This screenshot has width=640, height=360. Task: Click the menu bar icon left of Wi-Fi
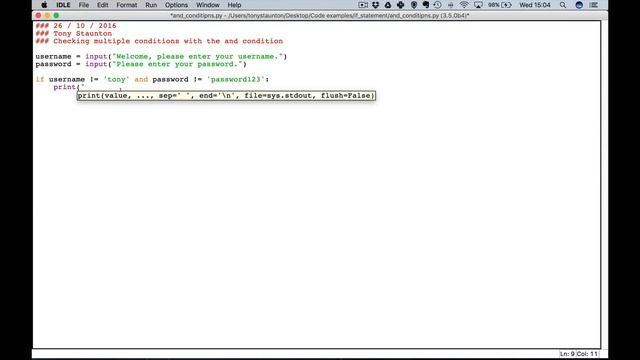(x=451, y=5)
